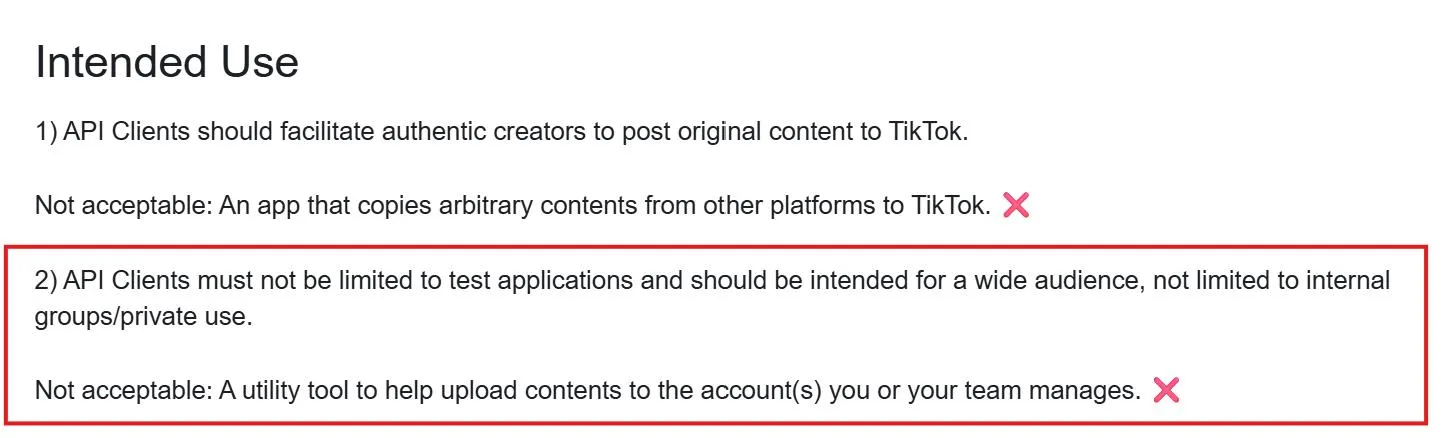Select the "2)" list number marker
Screen dimensions: 1444x438
(46, 281)
